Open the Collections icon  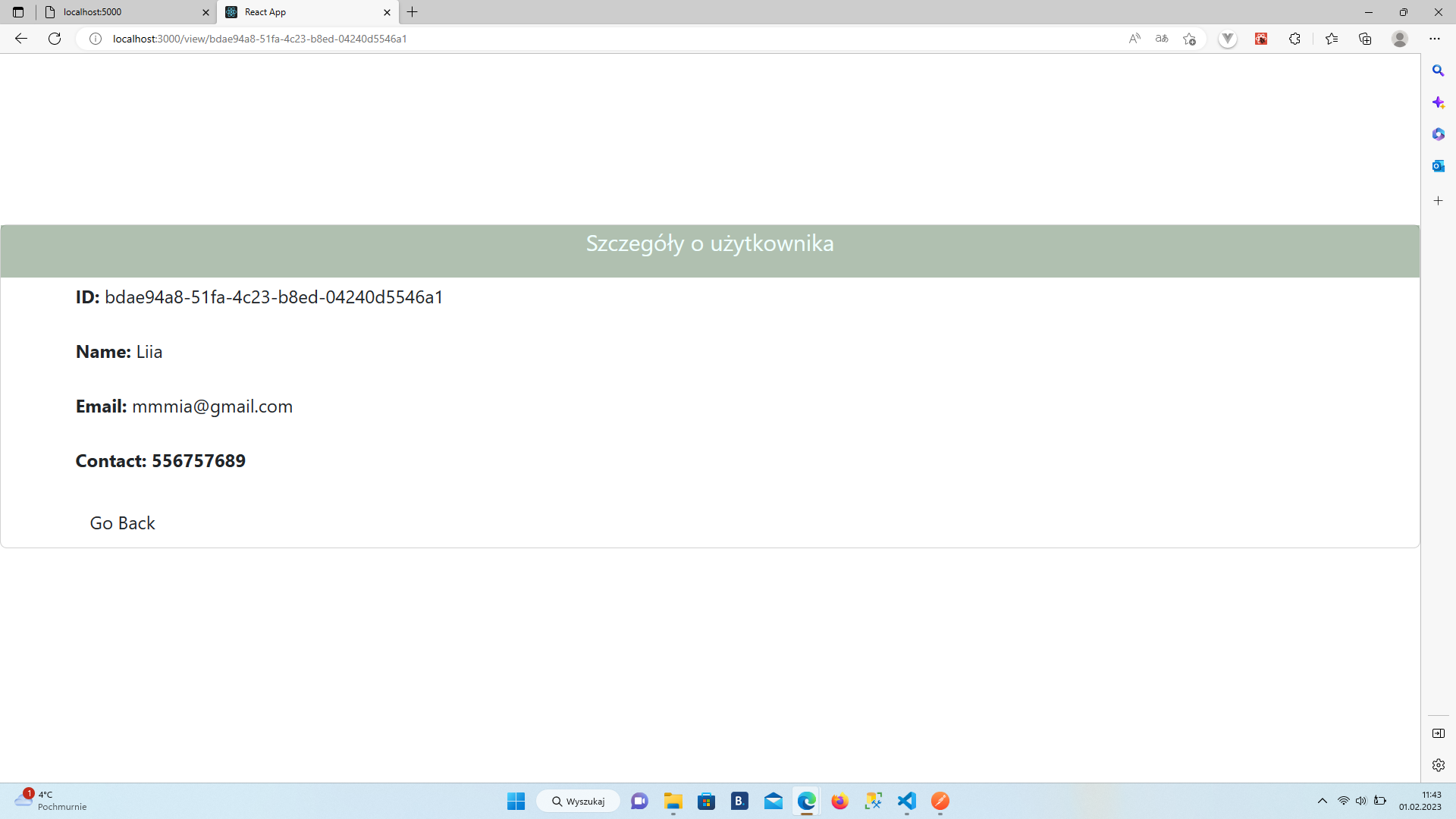tap(1365, 39)
